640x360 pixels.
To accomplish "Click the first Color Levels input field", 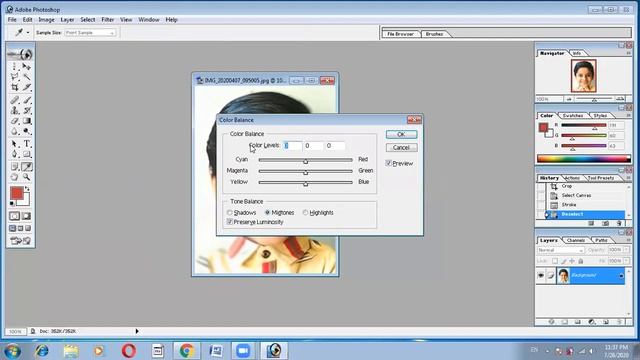I will pyautogui.click(x=293, y=146).
